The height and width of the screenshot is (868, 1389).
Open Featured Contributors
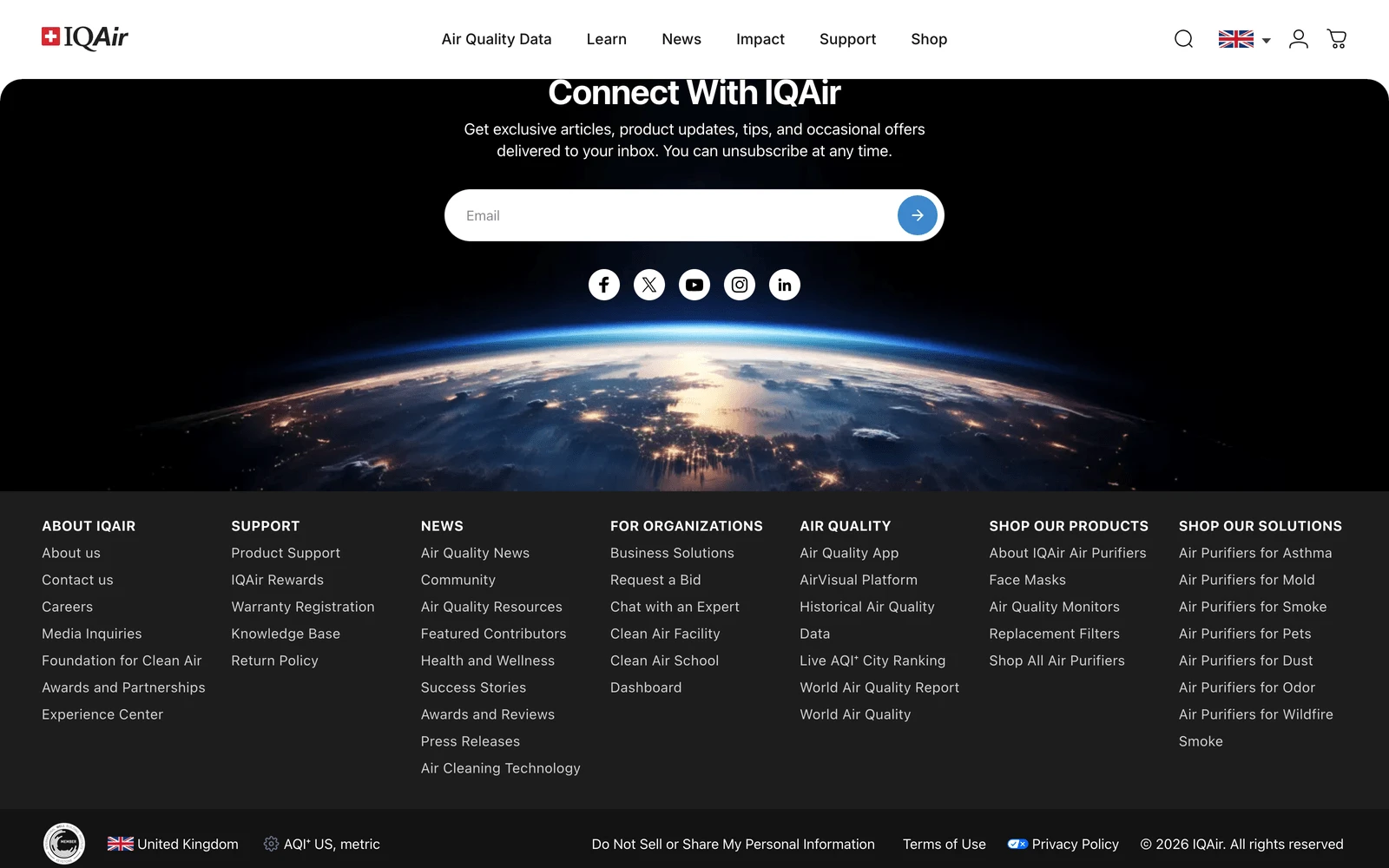coord(493,634)
